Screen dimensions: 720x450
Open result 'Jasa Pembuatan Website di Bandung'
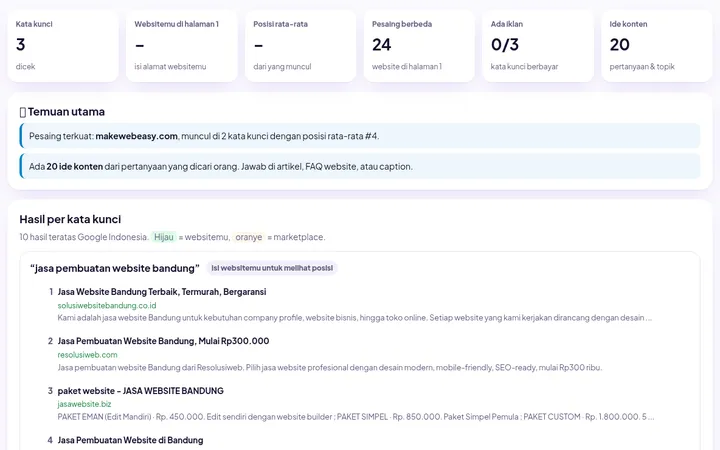[x=130, y=440]
